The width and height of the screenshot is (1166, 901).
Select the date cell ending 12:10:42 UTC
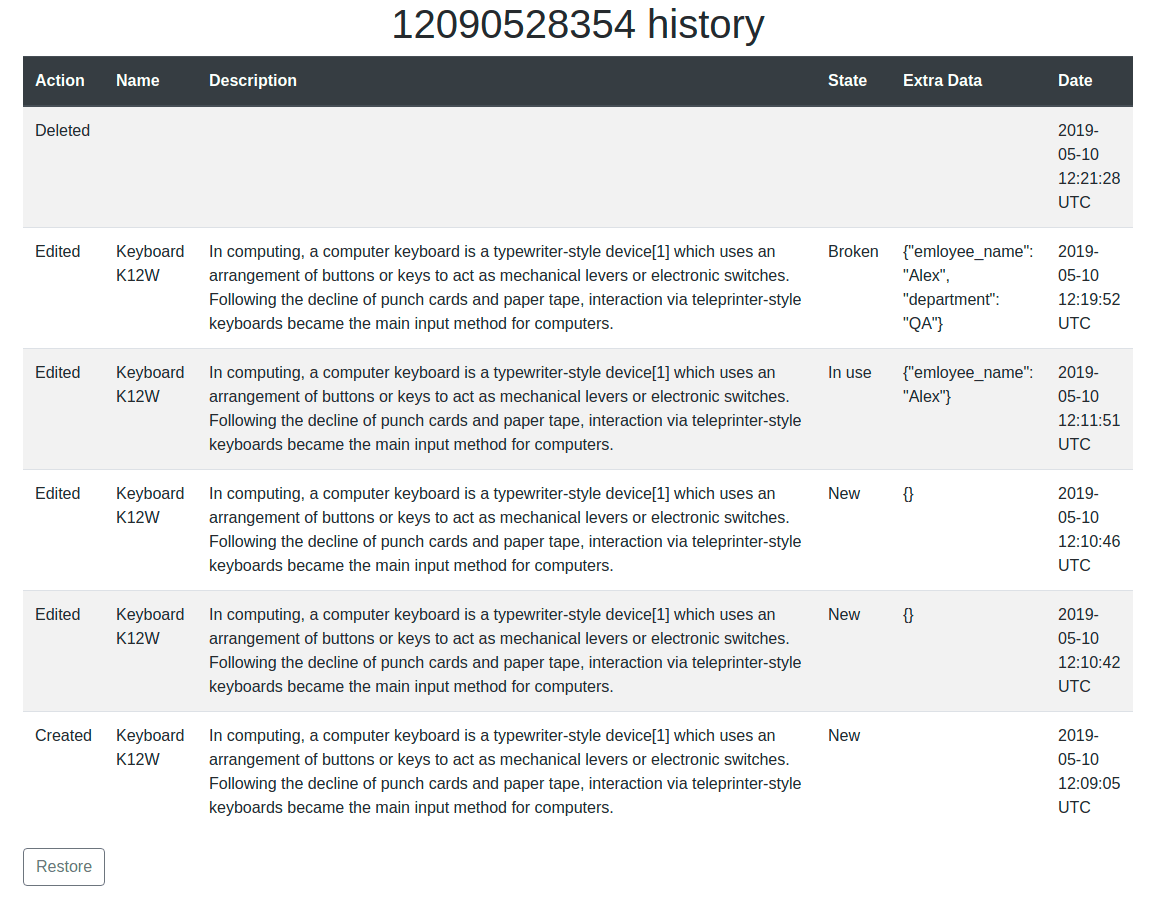[x=1088, y=651]
